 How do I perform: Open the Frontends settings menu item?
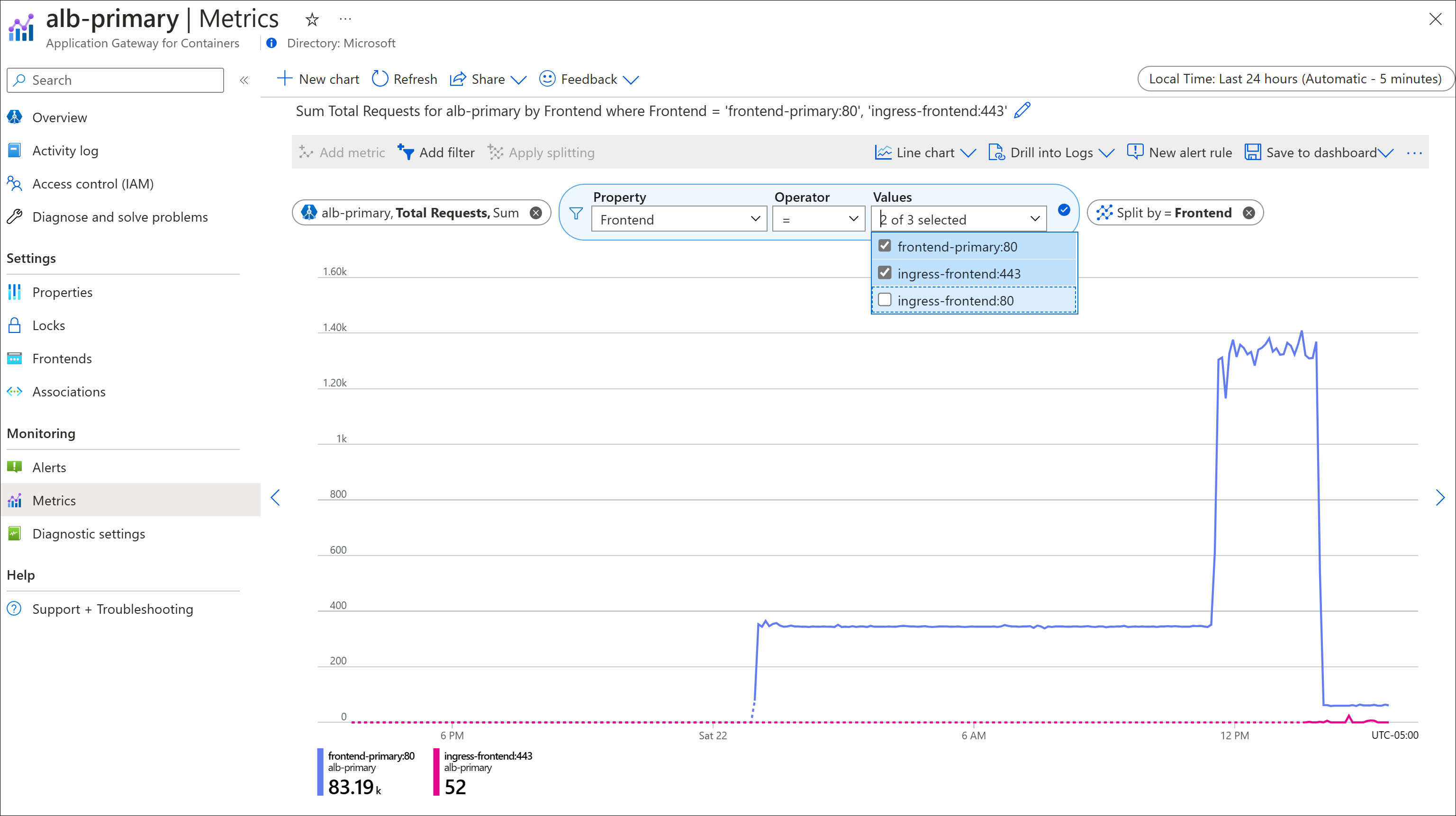(63, 358)
